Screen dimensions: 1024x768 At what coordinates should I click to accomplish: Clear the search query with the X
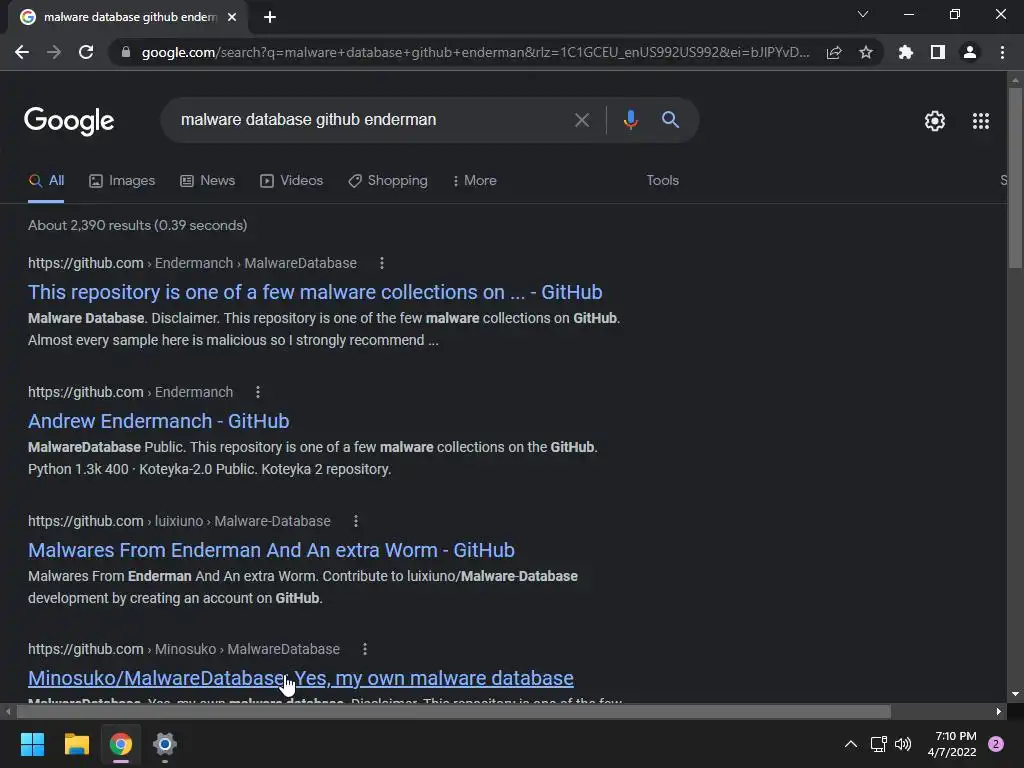(x=581, y=120)
